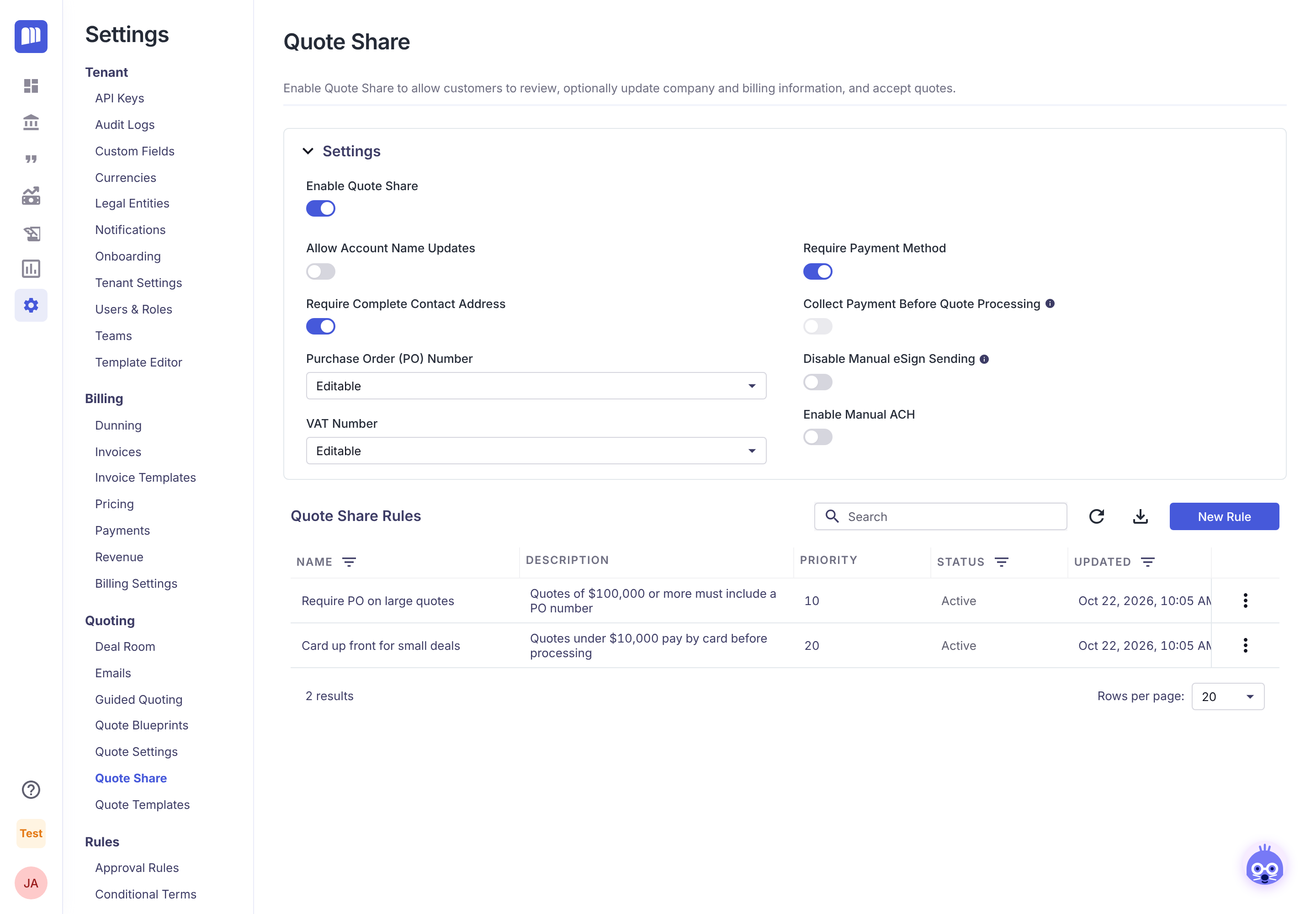This screenshot has width=1316, height=914.
Task: Info icon next to Disable Manual eSign Sending
Action: (x=984, y=359)
